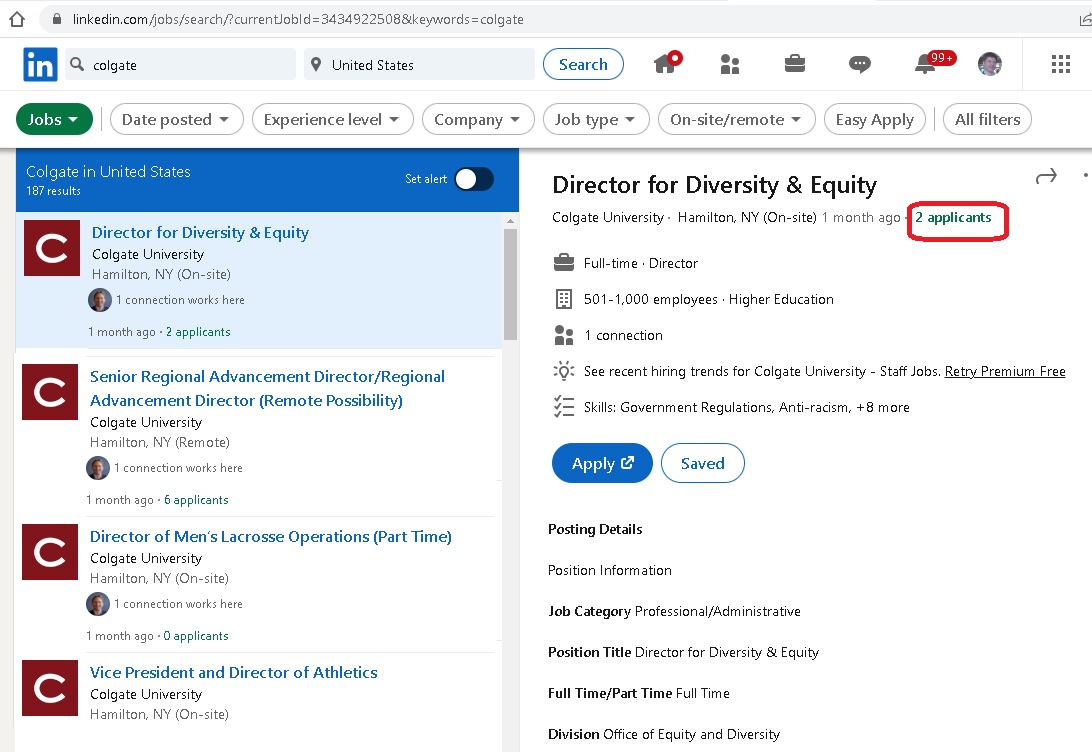Open the Home feed icon
This screenshot has width=1092, height=752.
tap(666, 63)
